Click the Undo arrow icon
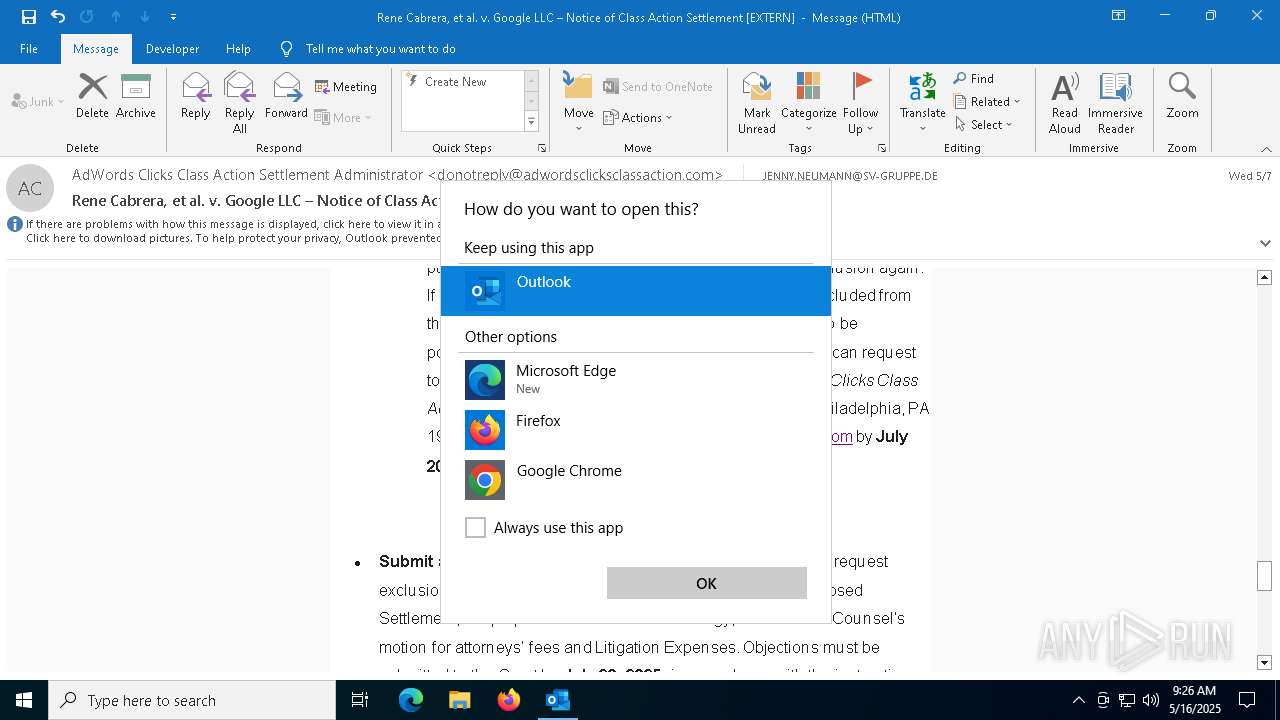This screenshot has height=720, width=1280. click(58, 17)
